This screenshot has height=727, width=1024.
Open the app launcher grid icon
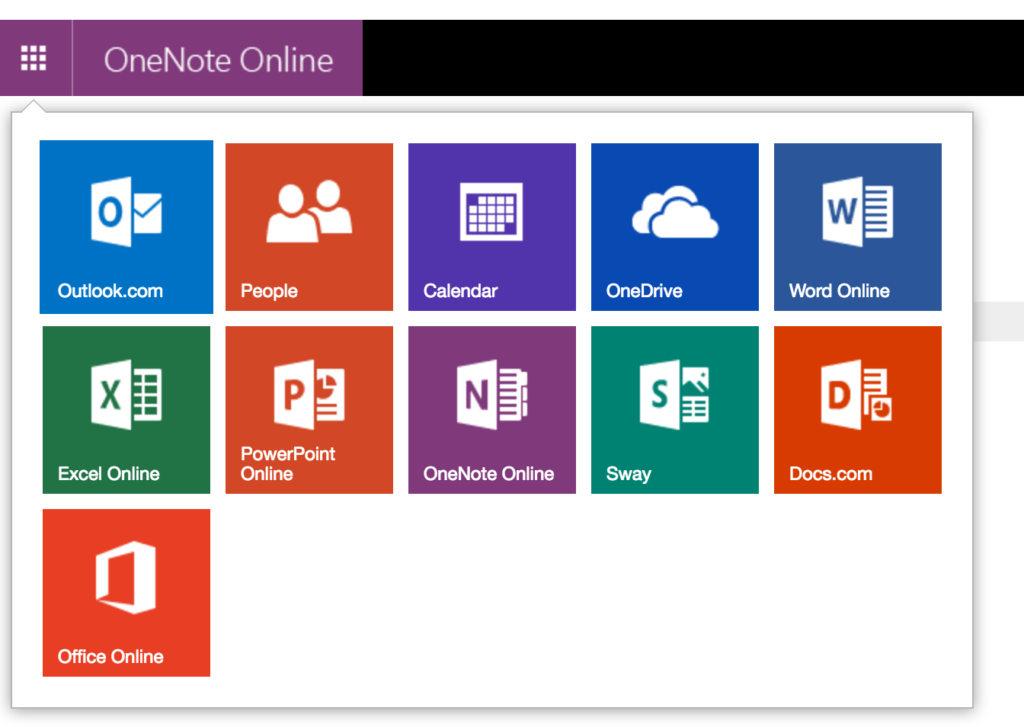click(x=33, y=58)
